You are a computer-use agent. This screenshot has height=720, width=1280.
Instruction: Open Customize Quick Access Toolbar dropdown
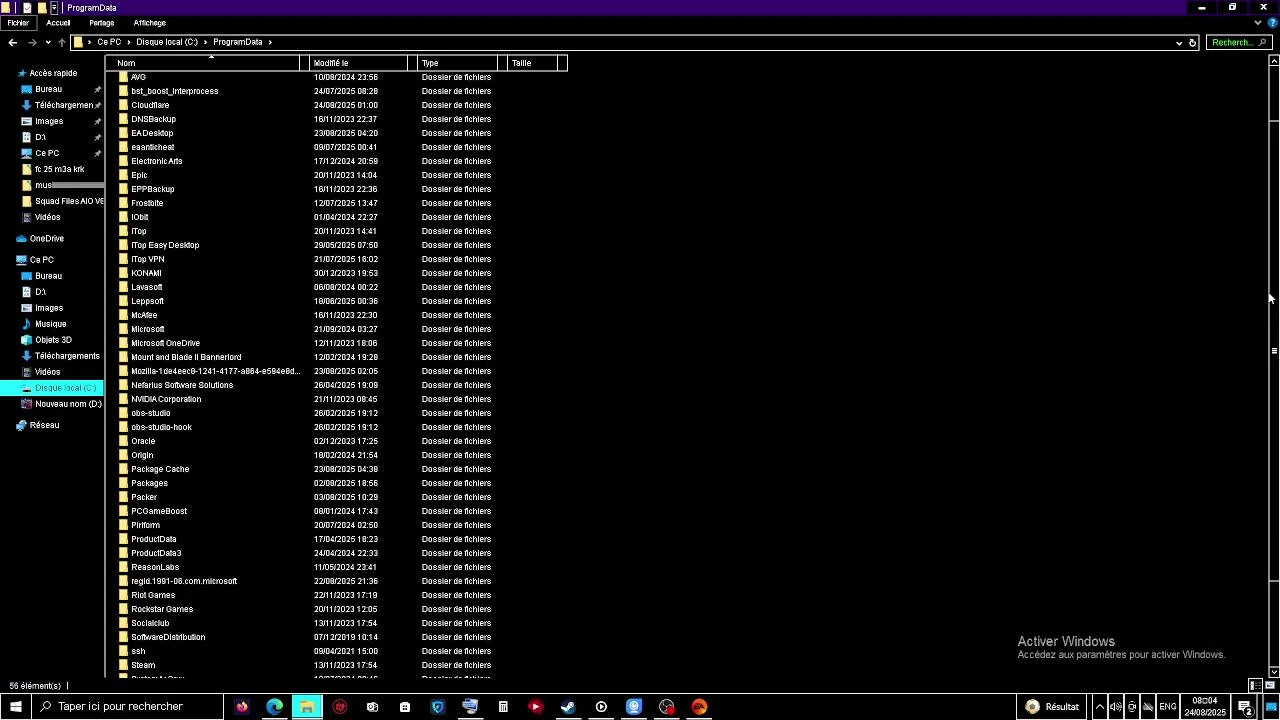(54, 7)
